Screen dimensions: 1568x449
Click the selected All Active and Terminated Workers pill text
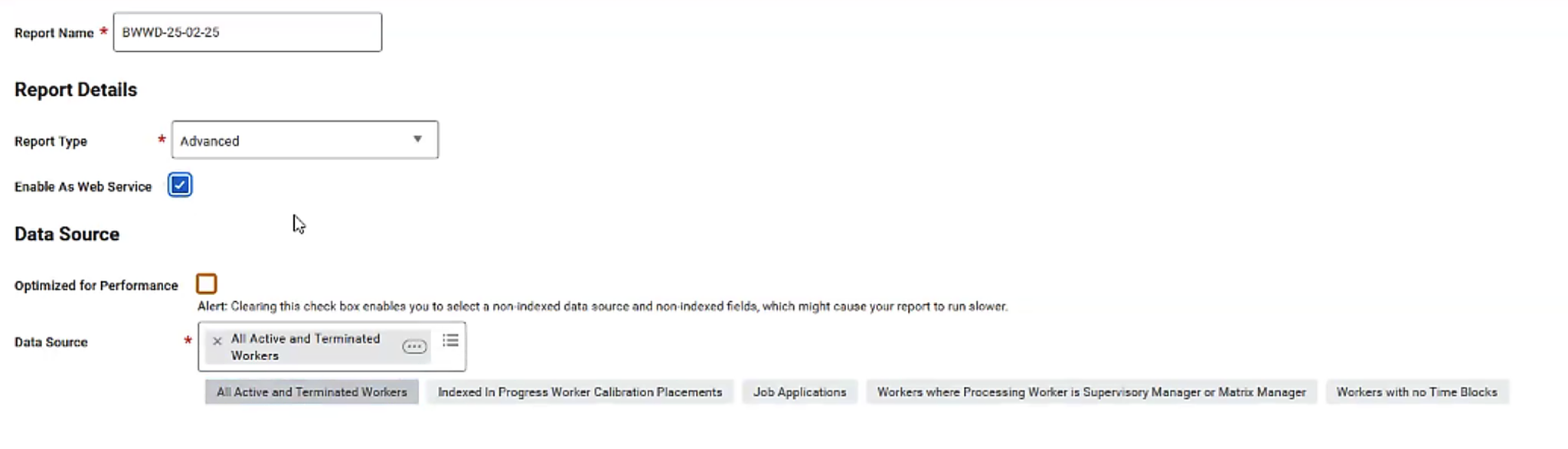pos(305,347)
